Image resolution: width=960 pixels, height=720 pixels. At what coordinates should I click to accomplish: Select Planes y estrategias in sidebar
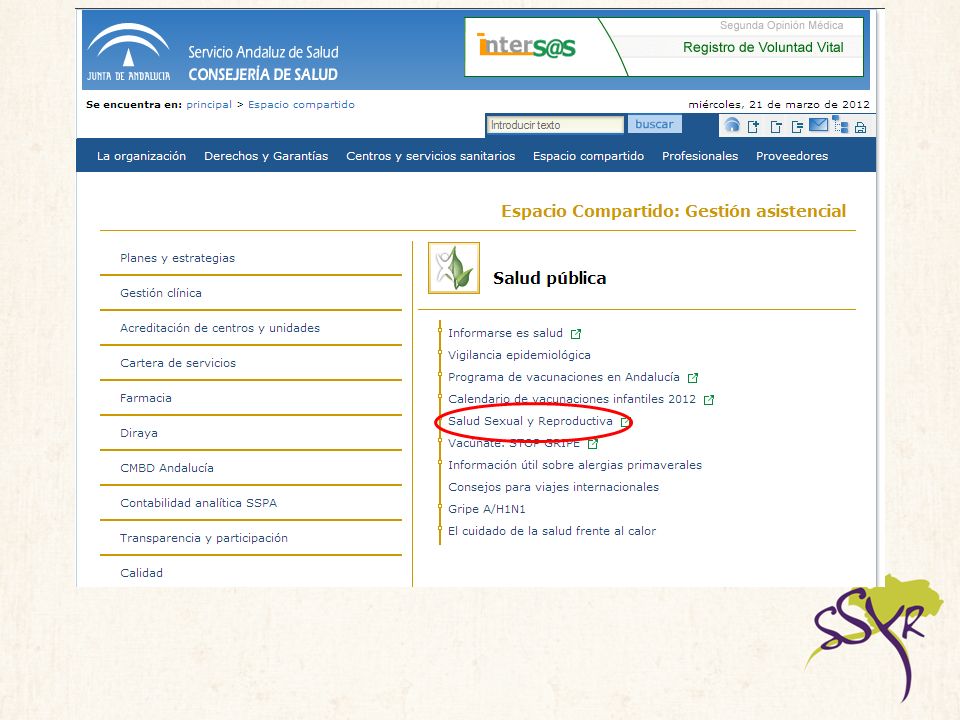point(178,258)
